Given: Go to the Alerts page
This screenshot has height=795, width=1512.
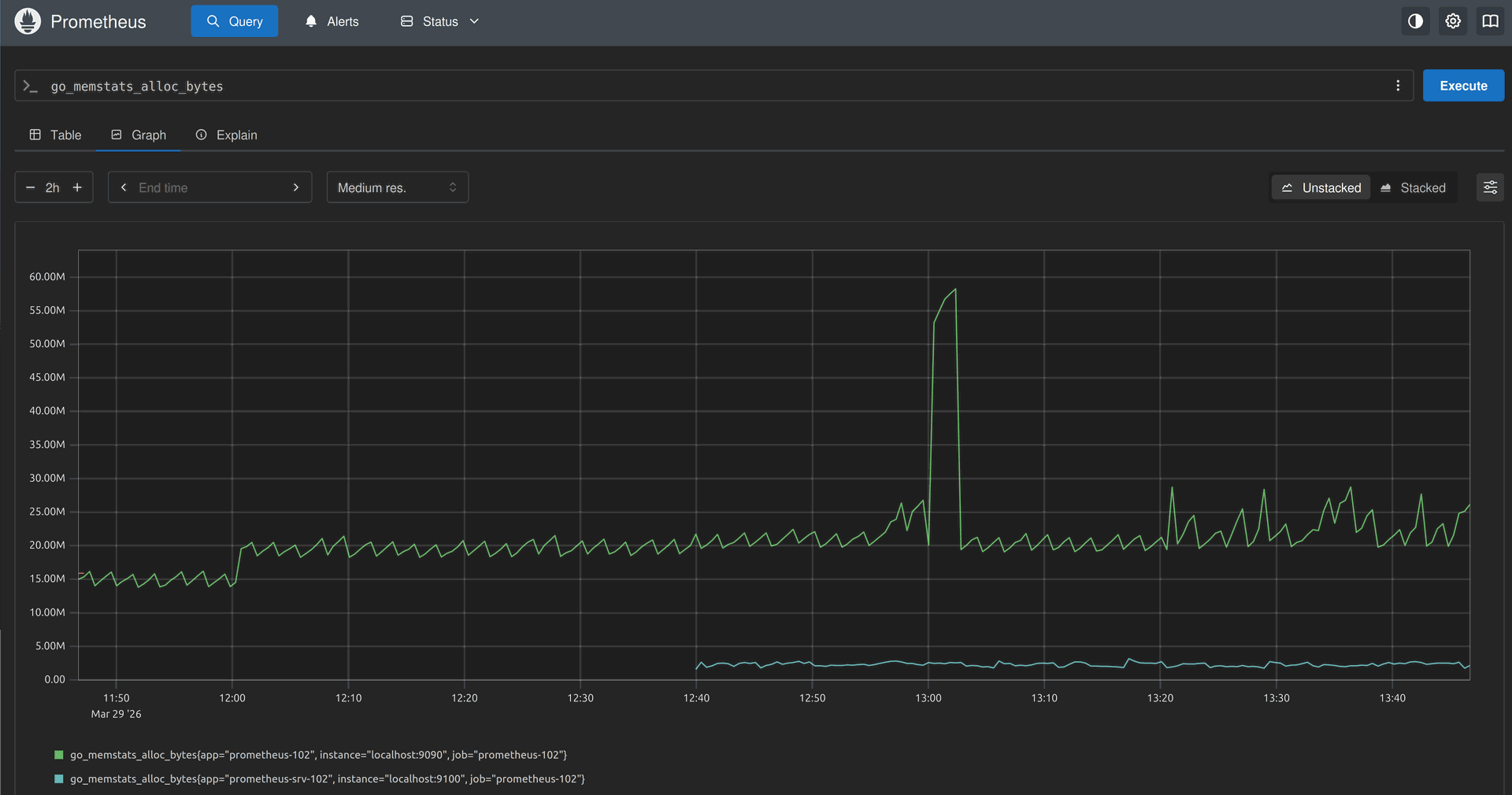Looking at the screenshot, I should click(x=332, y=21).
